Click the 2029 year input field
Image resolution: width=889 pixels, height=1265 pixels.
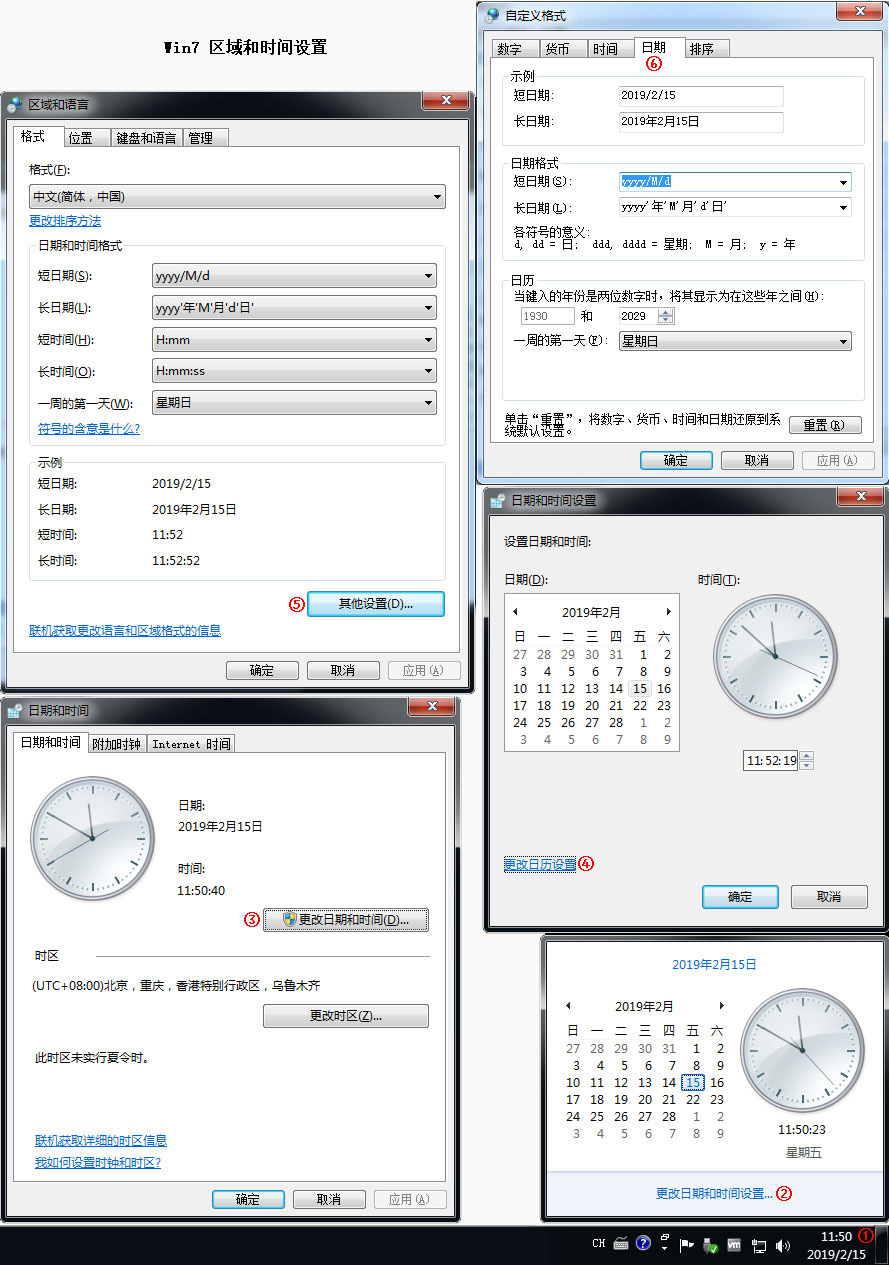(638, 316)
